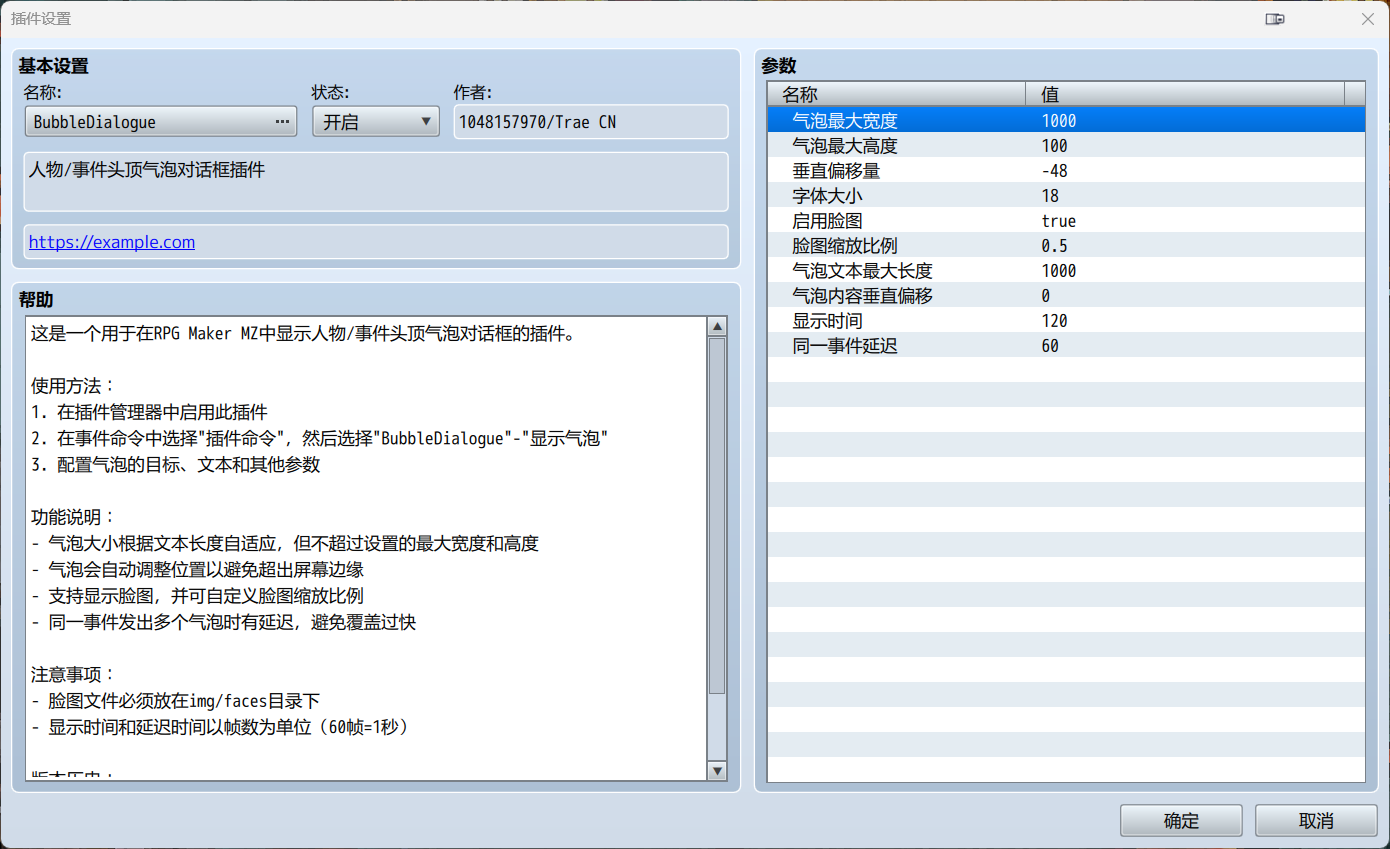Click the 名称 column header in 参数 table
The width and height of the screenshot is (1390, 849).
(x=897, y=95)
